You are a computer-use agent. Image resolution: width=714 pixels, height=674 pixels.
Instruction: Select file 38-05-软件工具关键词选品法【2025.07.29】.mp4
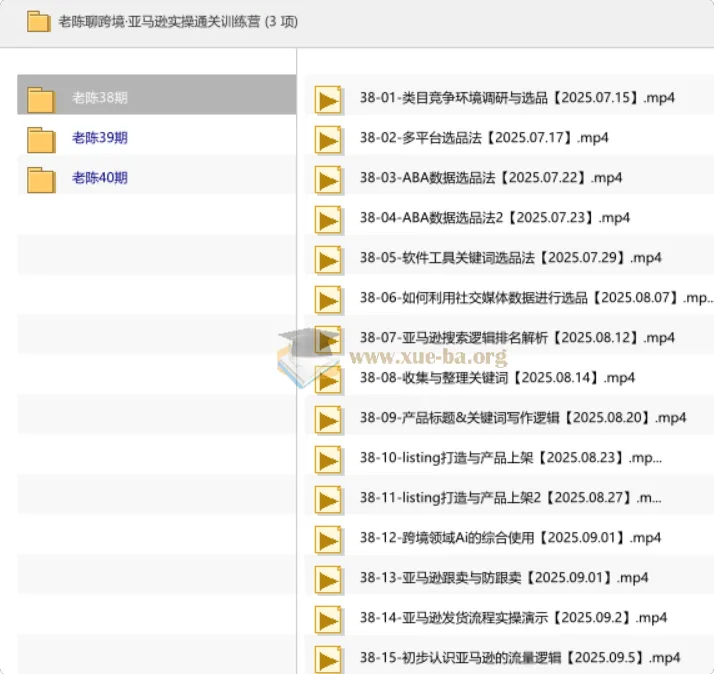[510, 258]
